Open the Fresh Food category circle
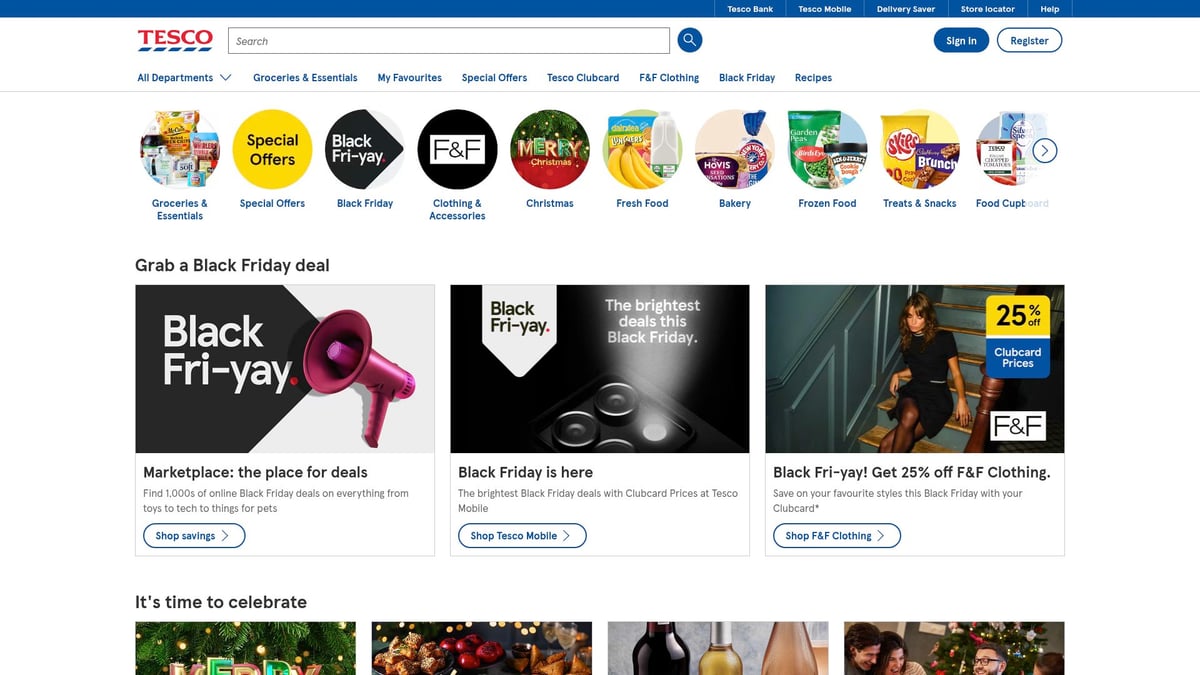 click(x=642, y=150)
